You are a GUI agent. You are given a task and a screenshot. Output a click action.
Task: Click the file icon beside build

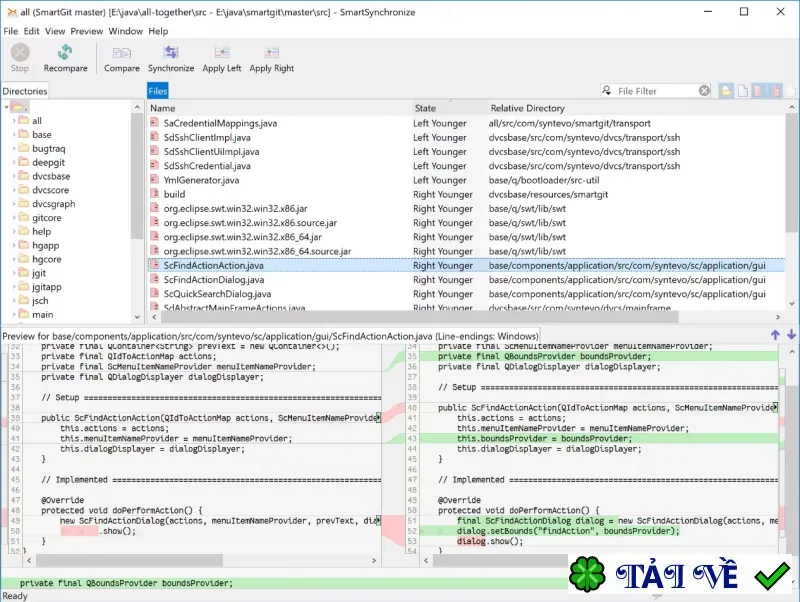point(155,194)
